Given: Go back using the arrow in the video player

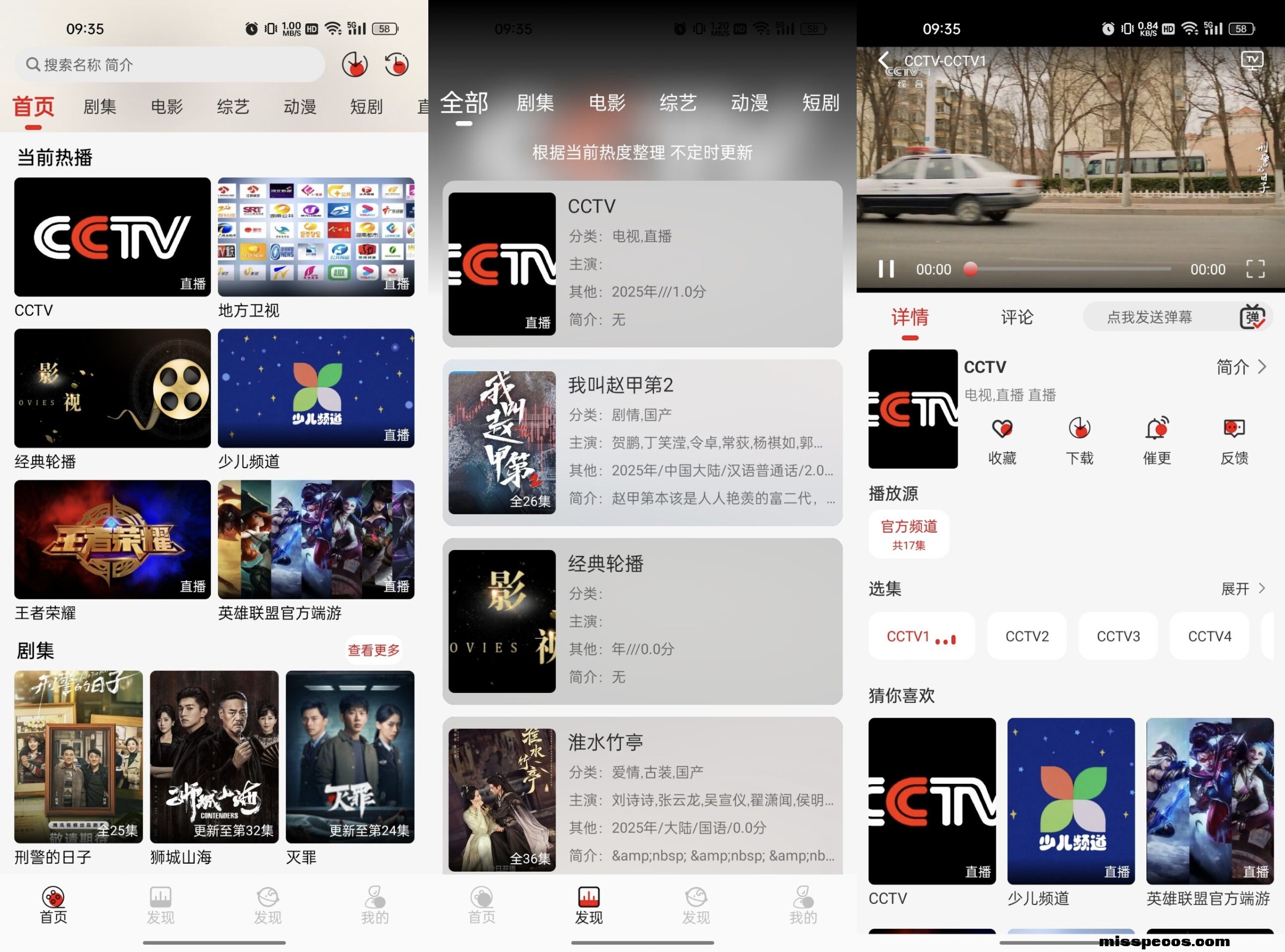Looking at the screenshot, I should (883, 60).
